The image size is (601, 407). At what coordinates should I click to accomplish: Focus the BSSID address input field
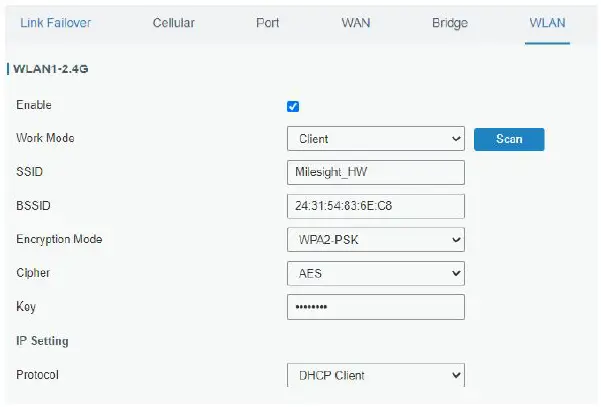pos(375,206)
